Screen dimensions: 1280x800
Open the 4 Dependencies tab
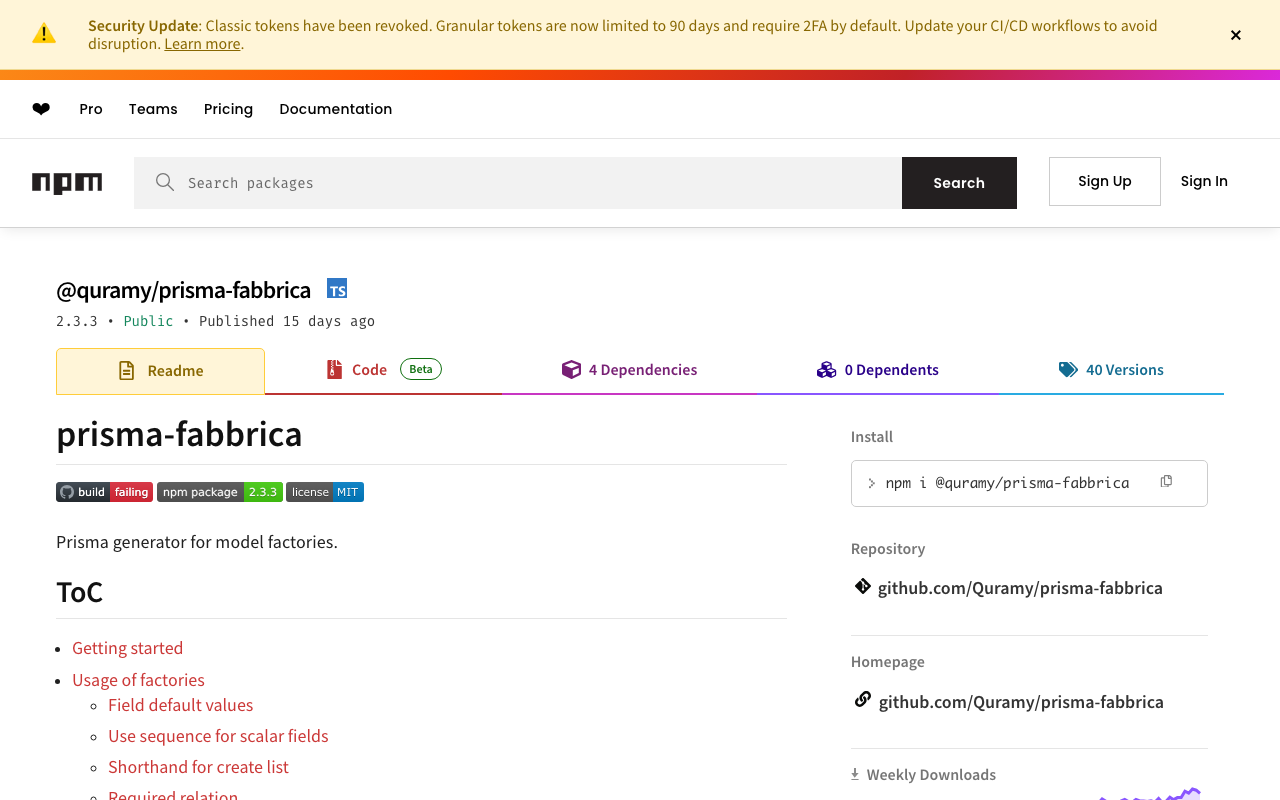coord(630,370)
